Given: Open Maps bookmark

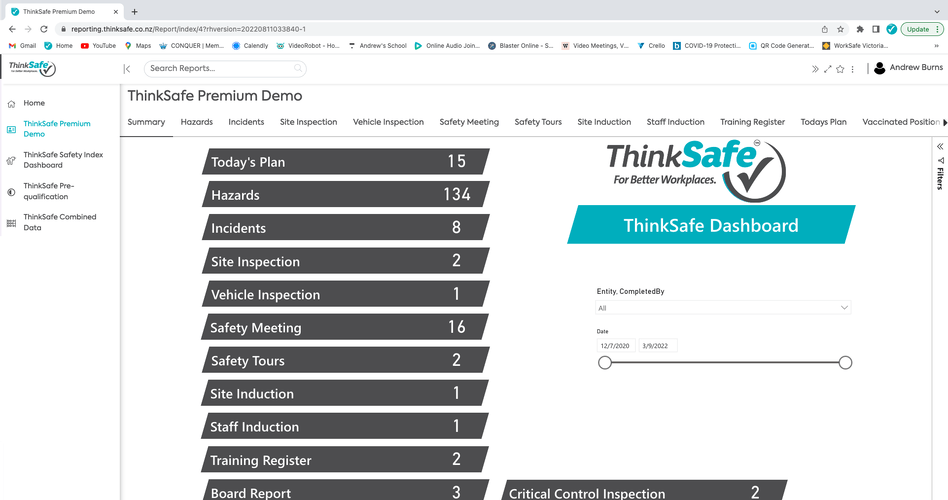Looking at the screenshot, I should (138, 45).
